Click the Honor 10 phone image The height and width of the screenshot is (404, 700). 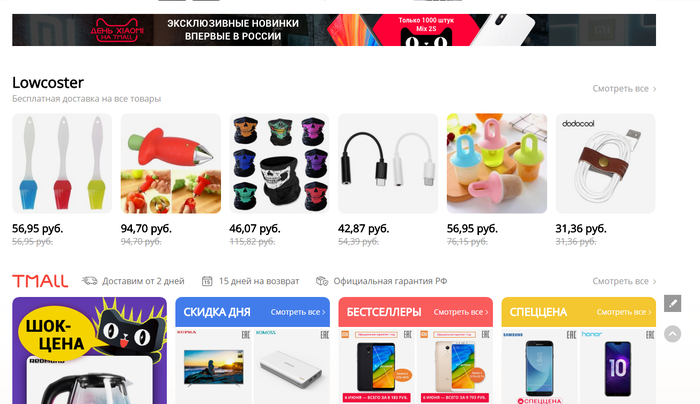[x=618, y=368]
